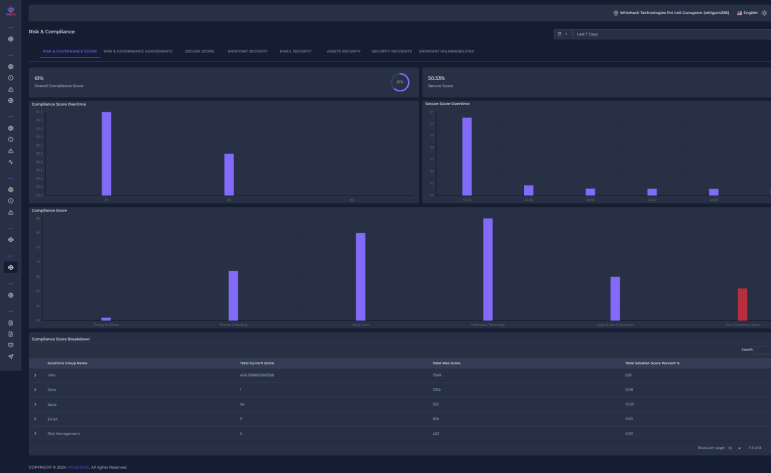771x473 pixels.
Task: Click the red Your Compliance Score bar
Action: click(x=742, y=304)
